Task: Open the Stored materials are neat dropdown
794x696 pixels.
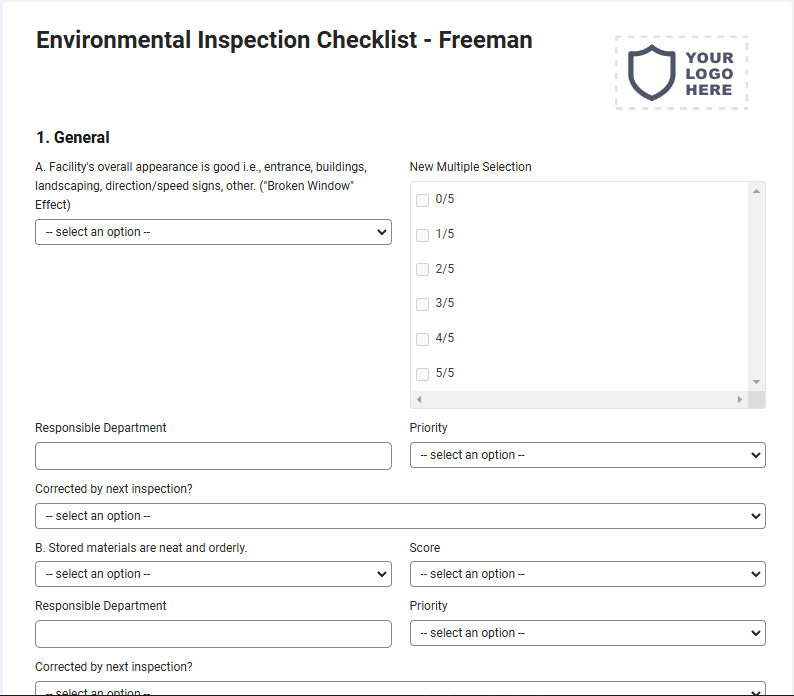Action: pyautogui.click(x=213, y=574)
